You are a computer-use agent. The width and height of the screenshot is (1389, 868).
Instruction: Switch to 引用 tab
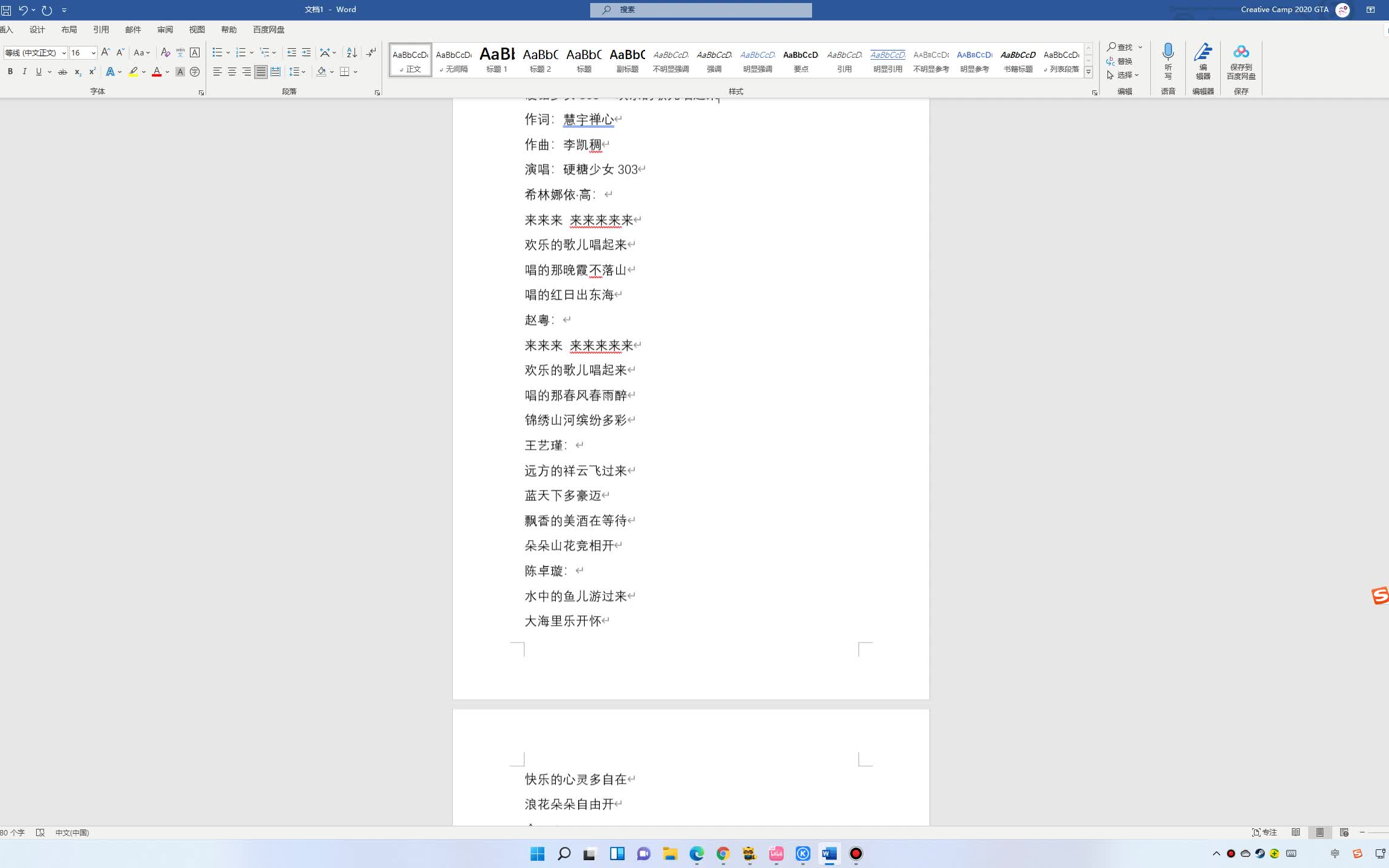pos(101,30)
